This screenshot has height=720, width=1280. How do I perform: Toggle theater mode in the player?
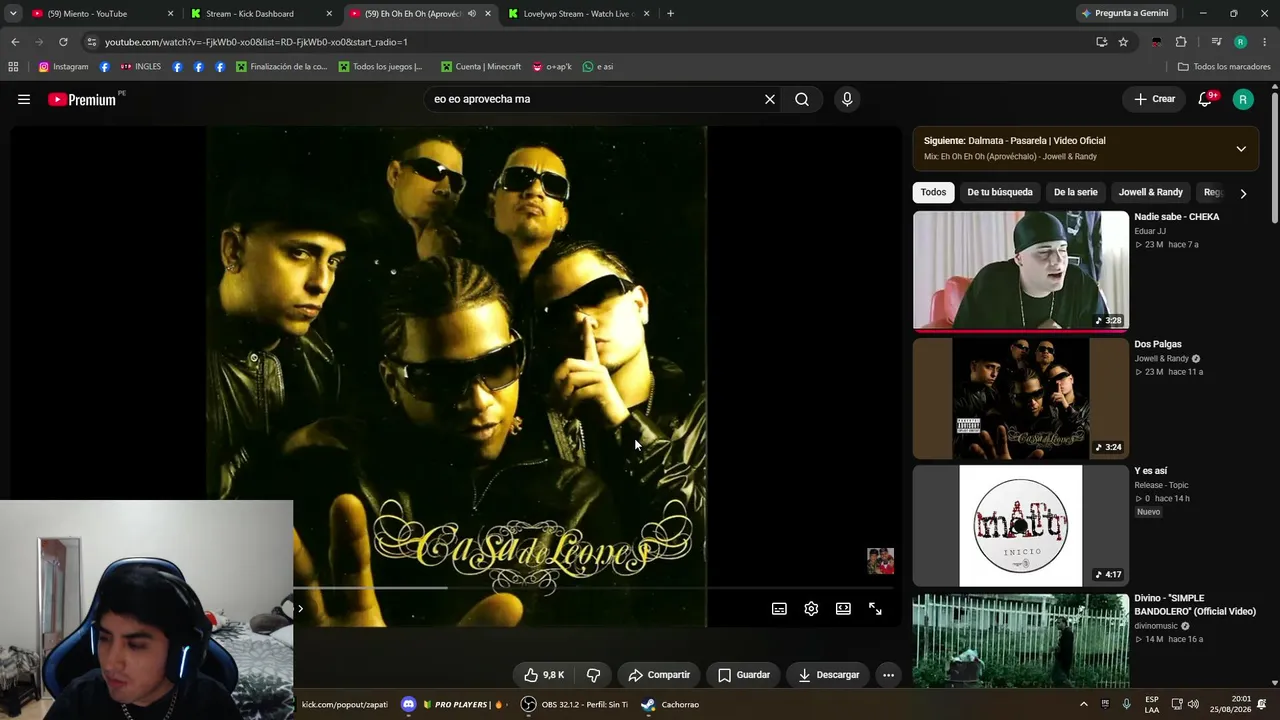point(843,608)
